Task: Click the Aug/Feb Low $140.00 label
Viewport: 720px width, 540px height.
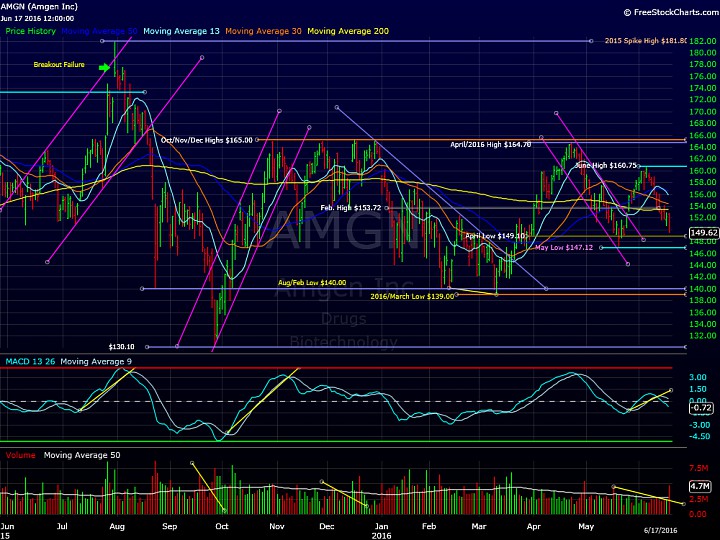Action: [x=312, y=283]
